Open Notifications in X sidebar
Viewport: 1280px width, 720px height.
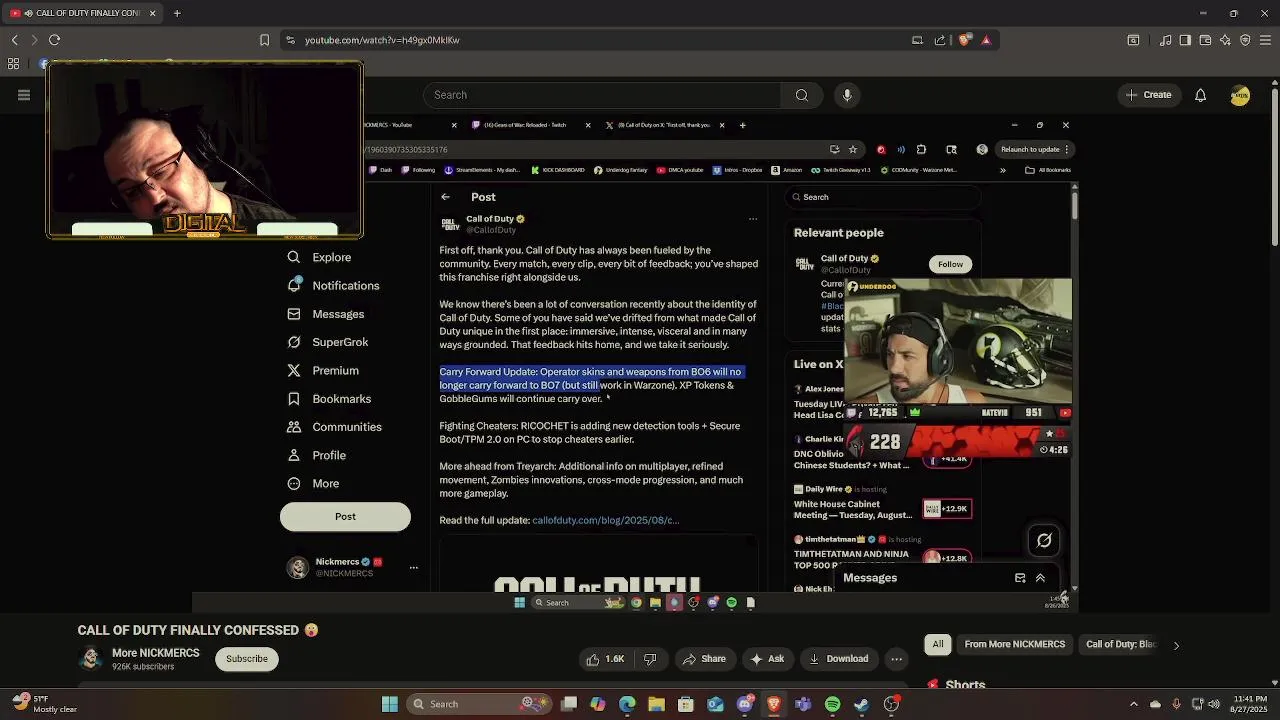coord(334,286)
